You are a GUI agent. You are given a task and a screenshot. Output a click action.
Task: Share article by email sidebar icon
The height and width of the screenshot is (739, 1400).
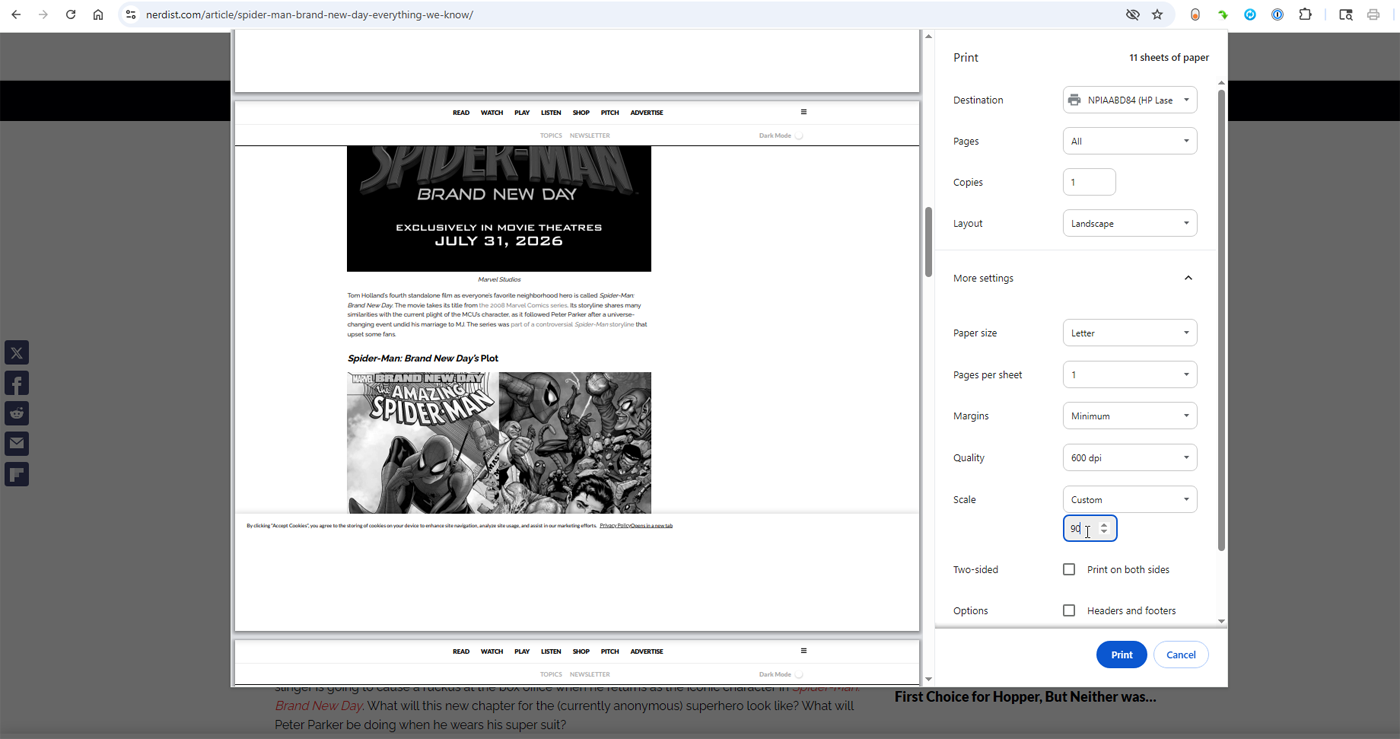point(17,443)
